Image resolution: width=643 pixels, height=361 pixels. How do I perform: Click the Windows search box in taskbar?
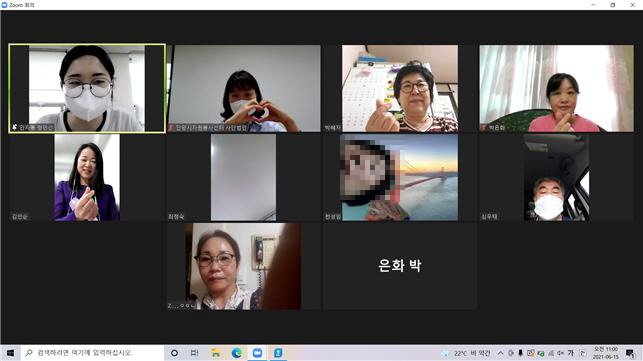(x=92, y=353)
